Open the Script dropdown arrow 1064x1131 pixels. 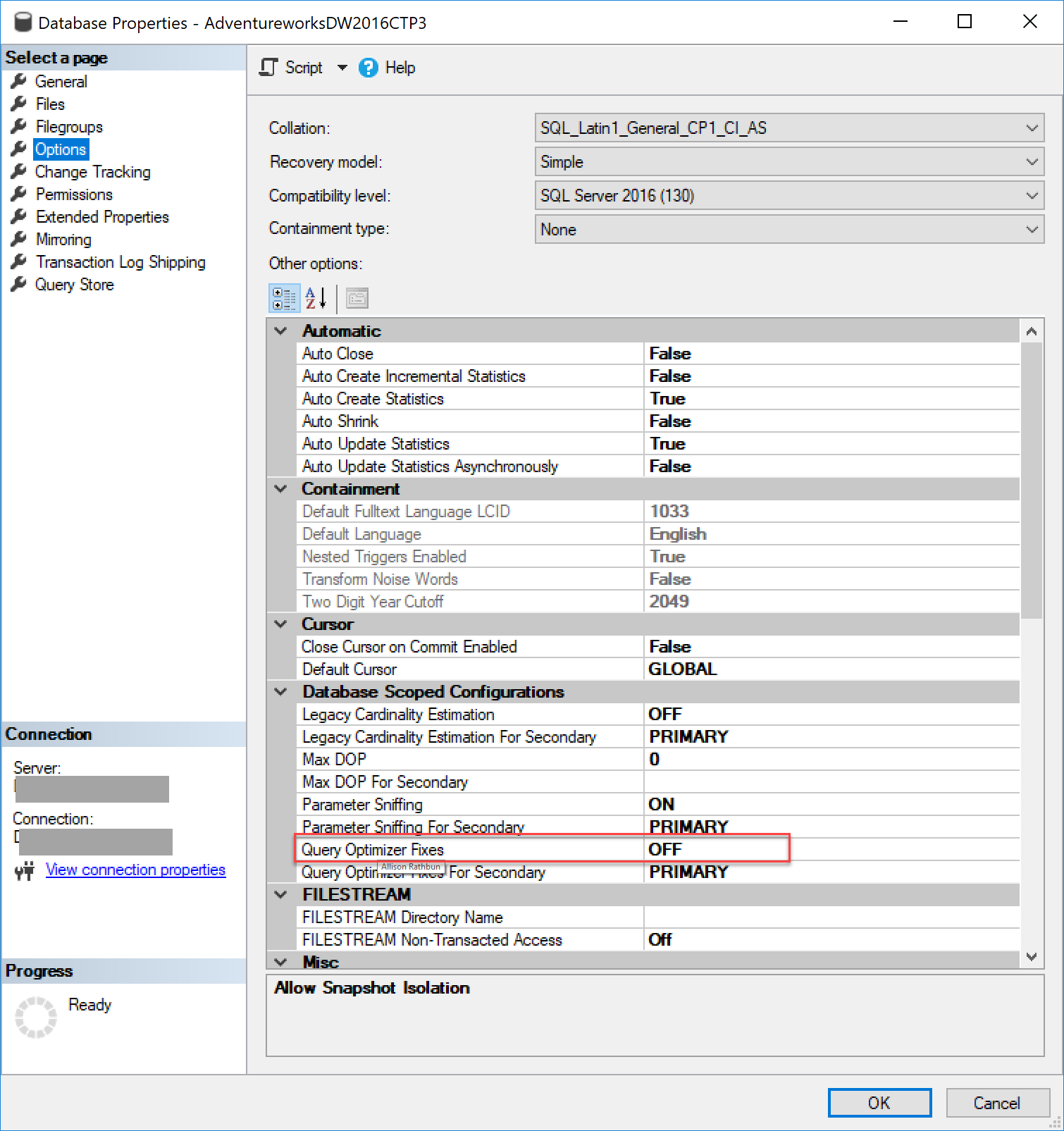click(x=342, y=68)
